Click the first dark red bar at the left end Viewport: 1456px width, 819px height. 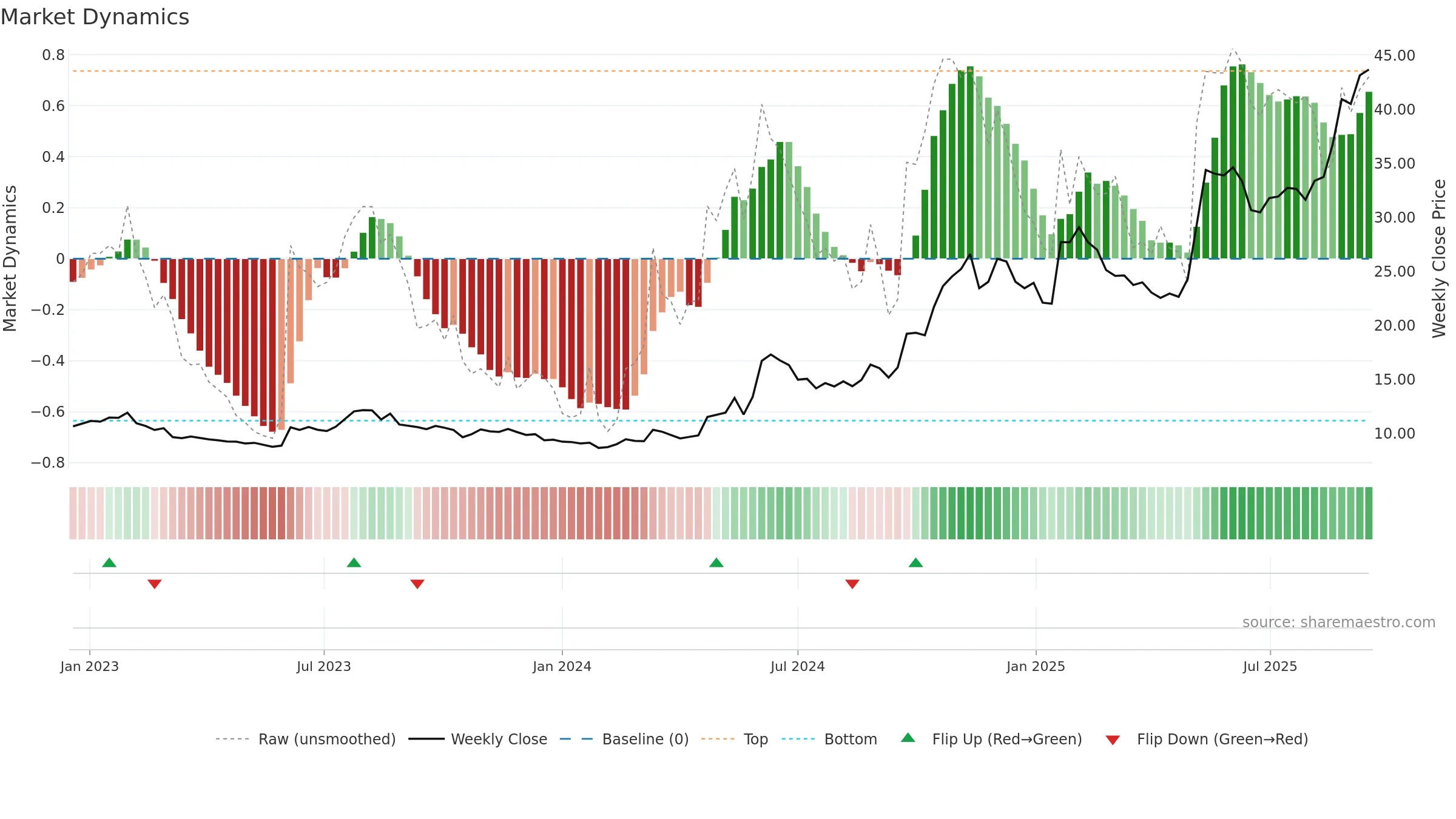pos(73,270)
